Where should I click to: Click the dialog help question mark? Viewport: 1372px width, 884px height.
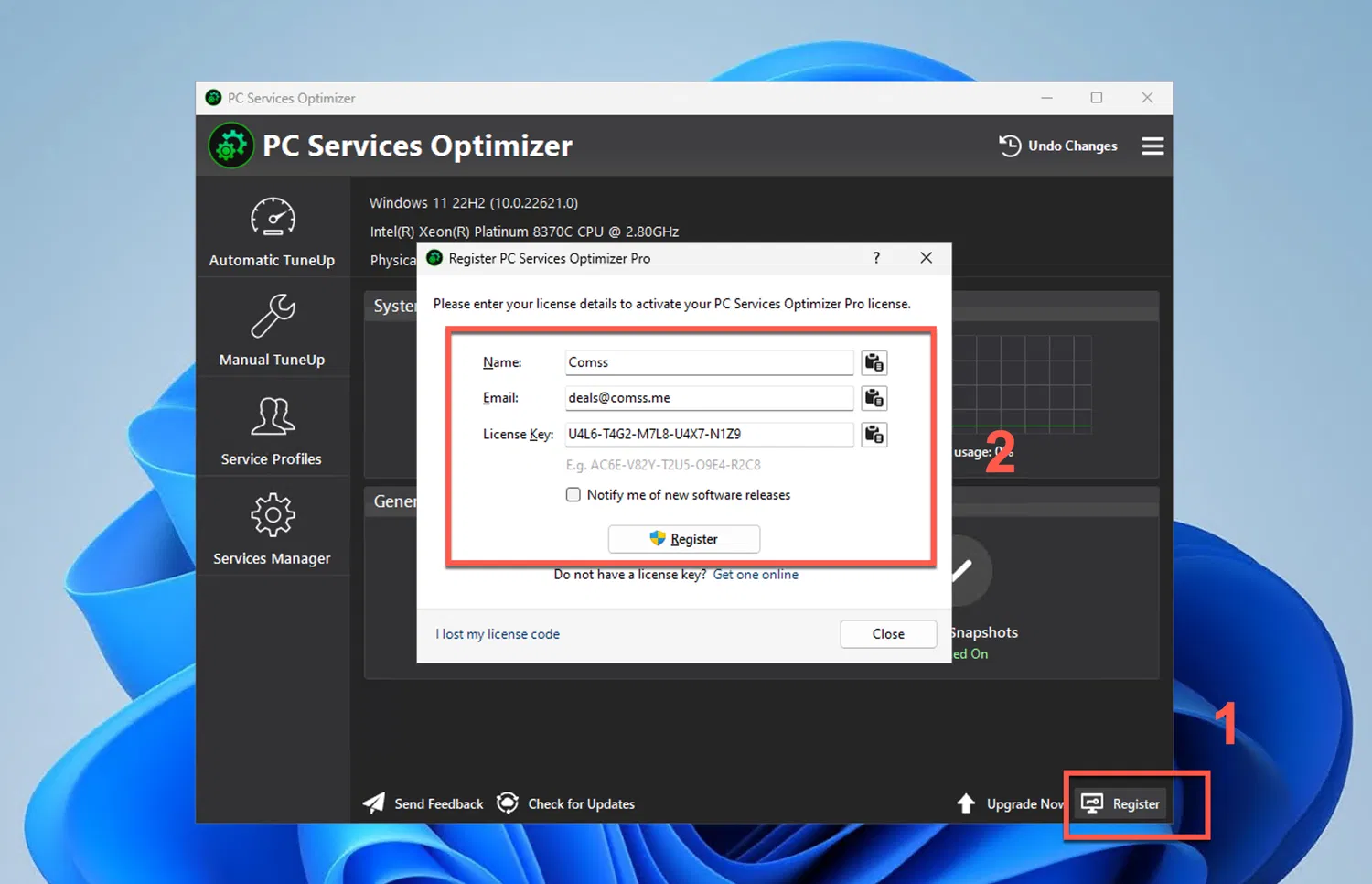pyautogui.click(x=876, y=258)
